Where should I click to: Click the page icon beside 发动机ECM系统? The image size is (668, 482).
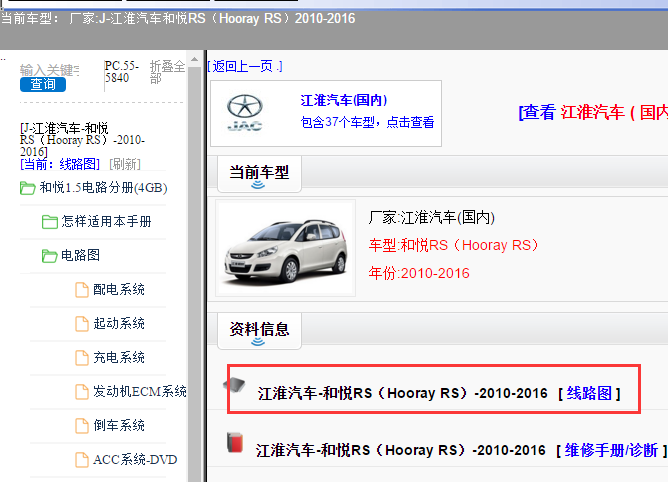82,392
